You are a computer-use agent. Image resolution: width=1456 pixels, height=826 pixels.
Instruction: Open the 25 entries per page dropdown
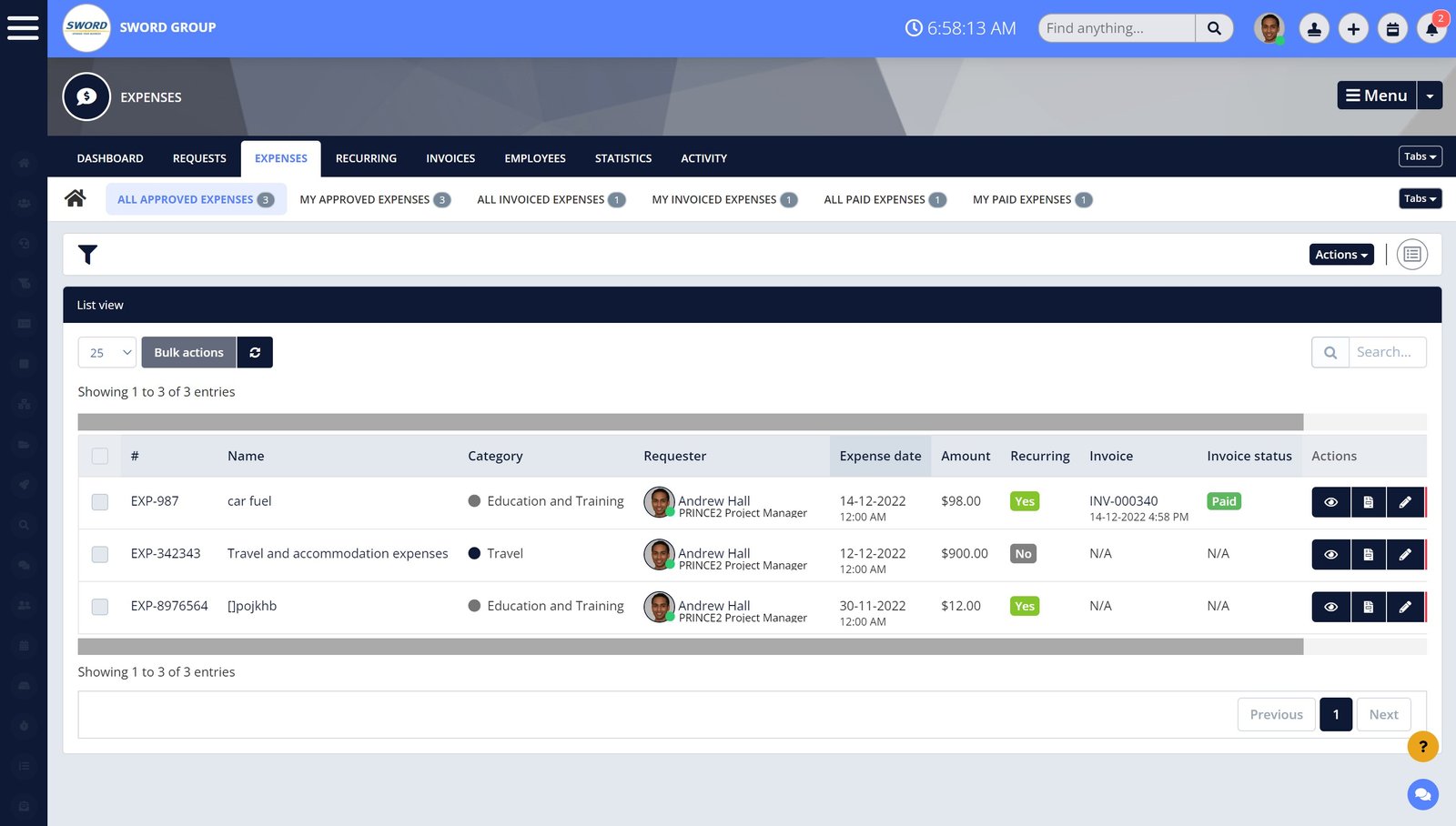(107, 353)
